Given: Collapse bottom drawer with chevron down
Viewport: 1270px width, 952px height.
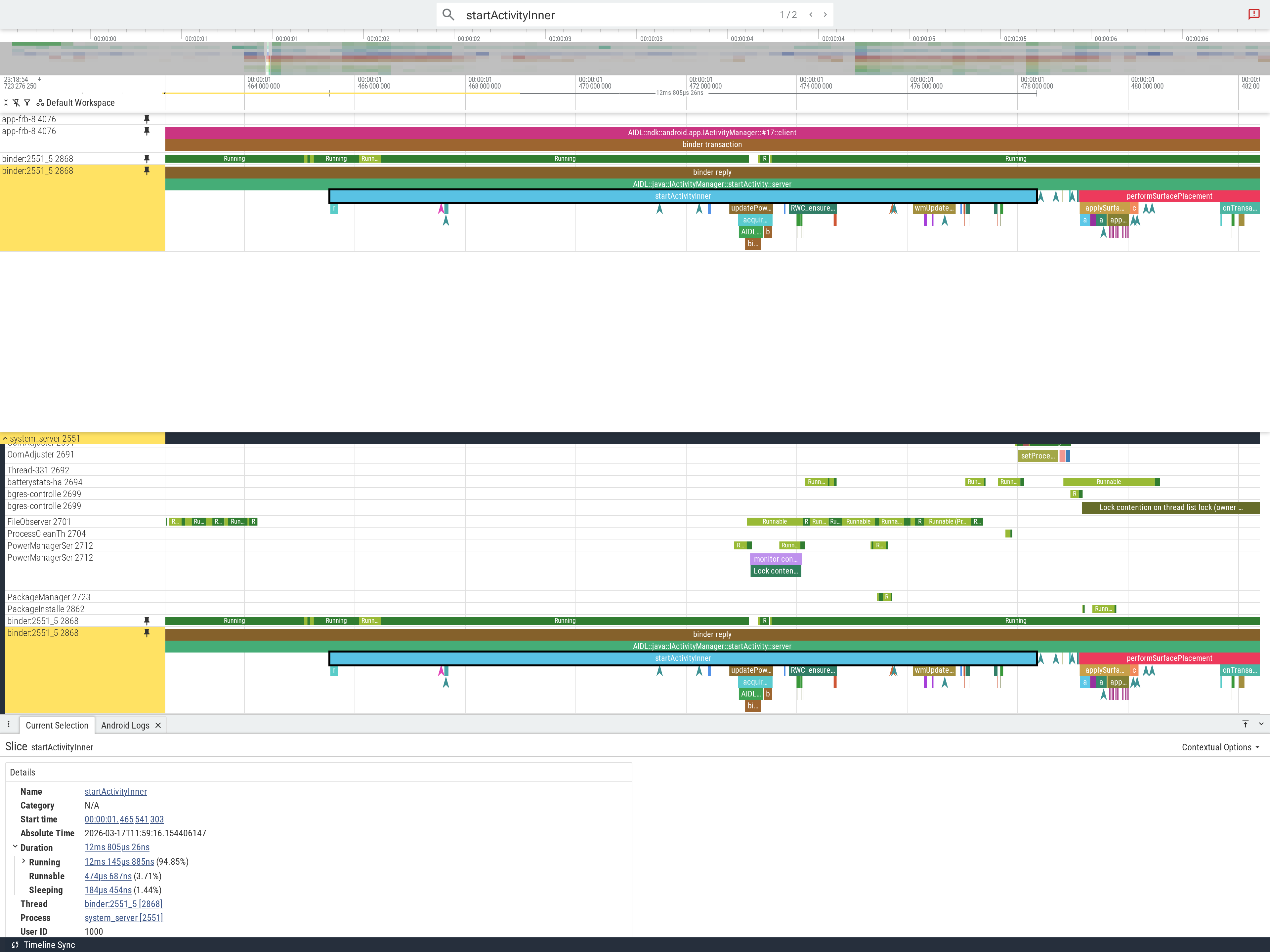Looking at the screenshot, I should pos(1261,724).
